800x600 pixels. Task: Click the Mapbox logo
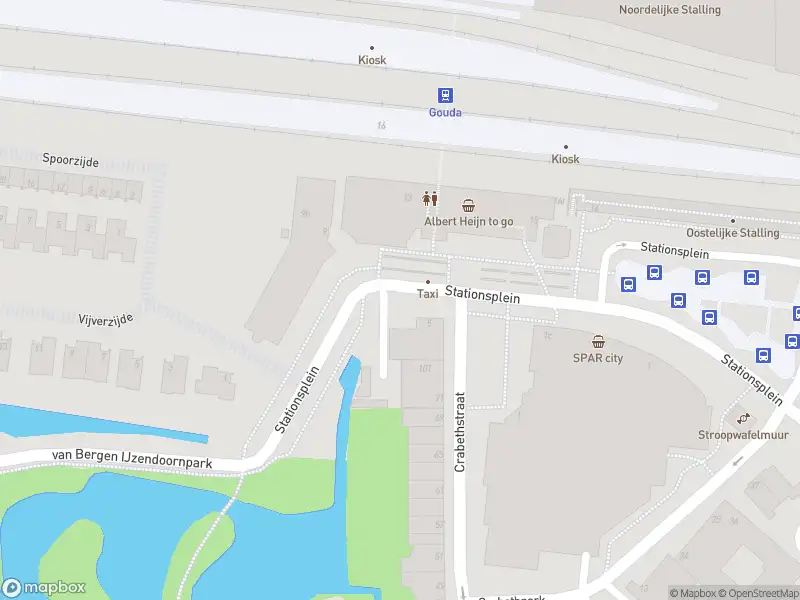44,587
